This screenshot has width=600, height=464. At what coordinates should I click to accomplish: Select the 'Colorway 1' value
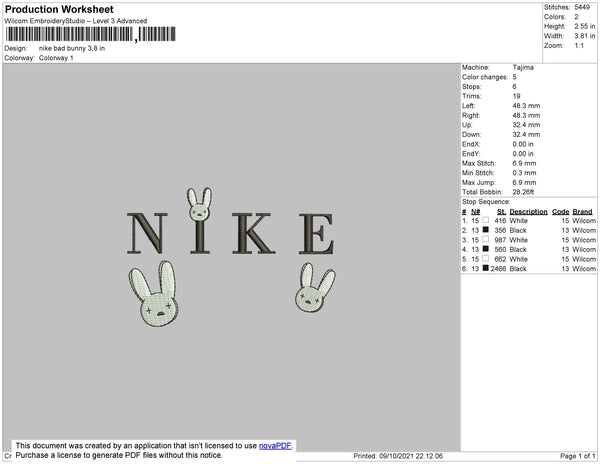tap(56, 58)
